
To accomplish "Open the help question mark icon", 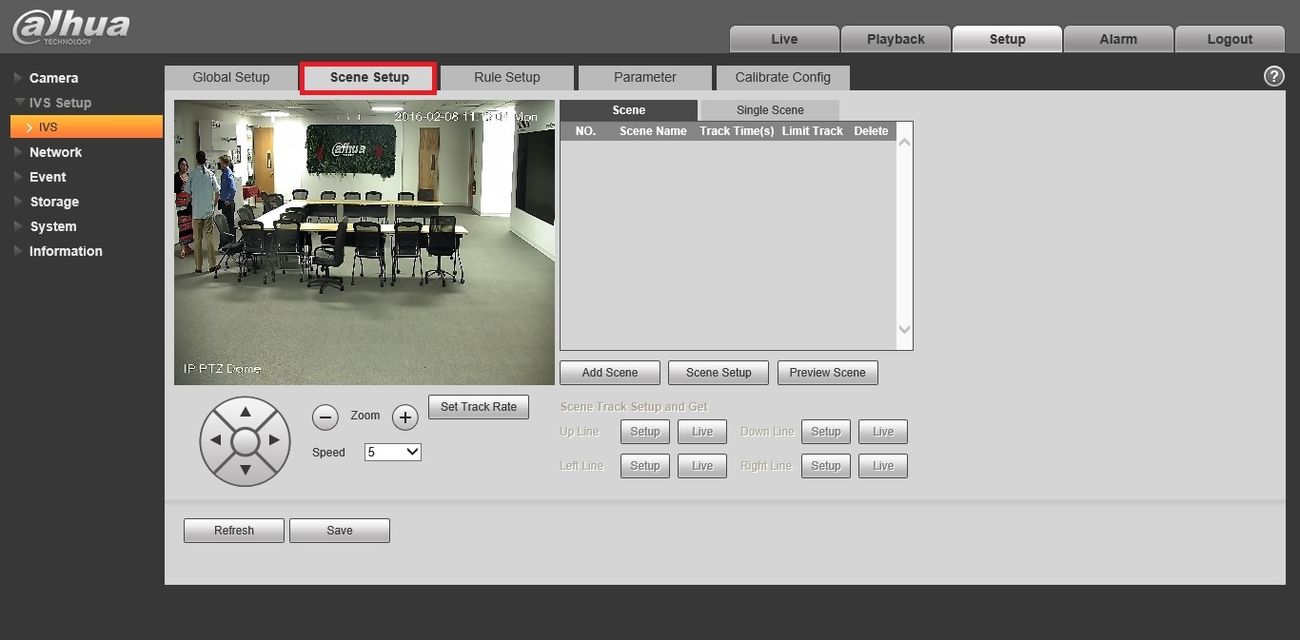I will [x=1274, y=76].
